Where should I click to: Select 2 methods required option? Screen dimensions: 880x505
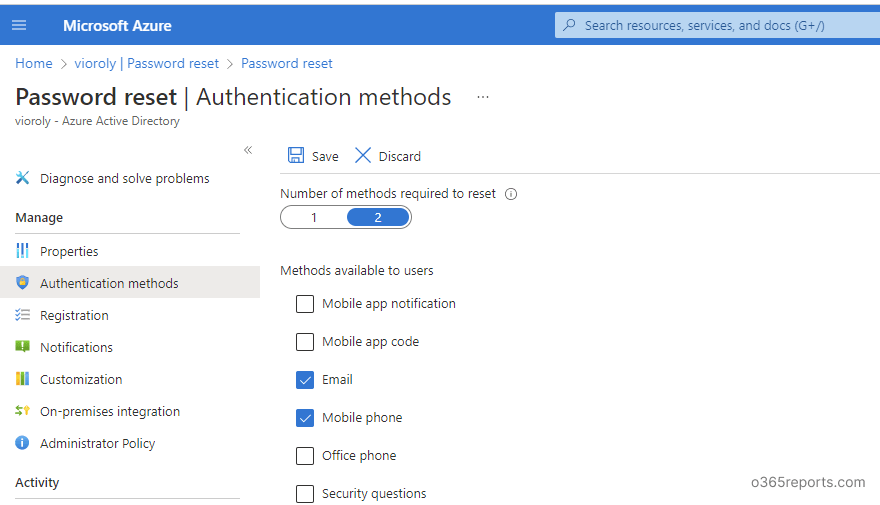(x=378, y=217)
